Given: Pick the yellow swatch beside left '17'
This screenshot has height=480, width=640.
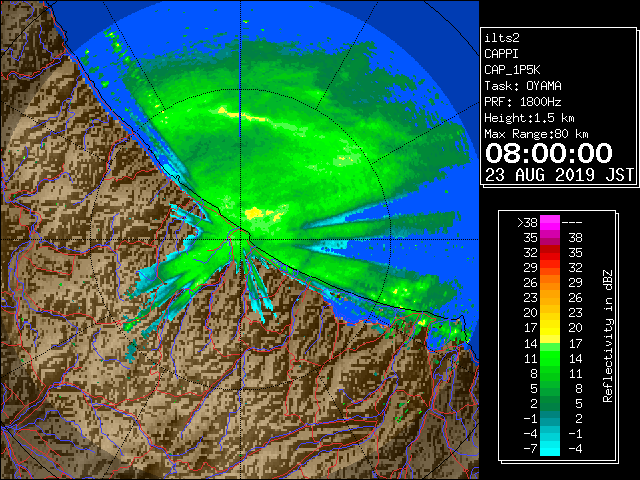Looking at the screenshot, I should coord(550,328).
